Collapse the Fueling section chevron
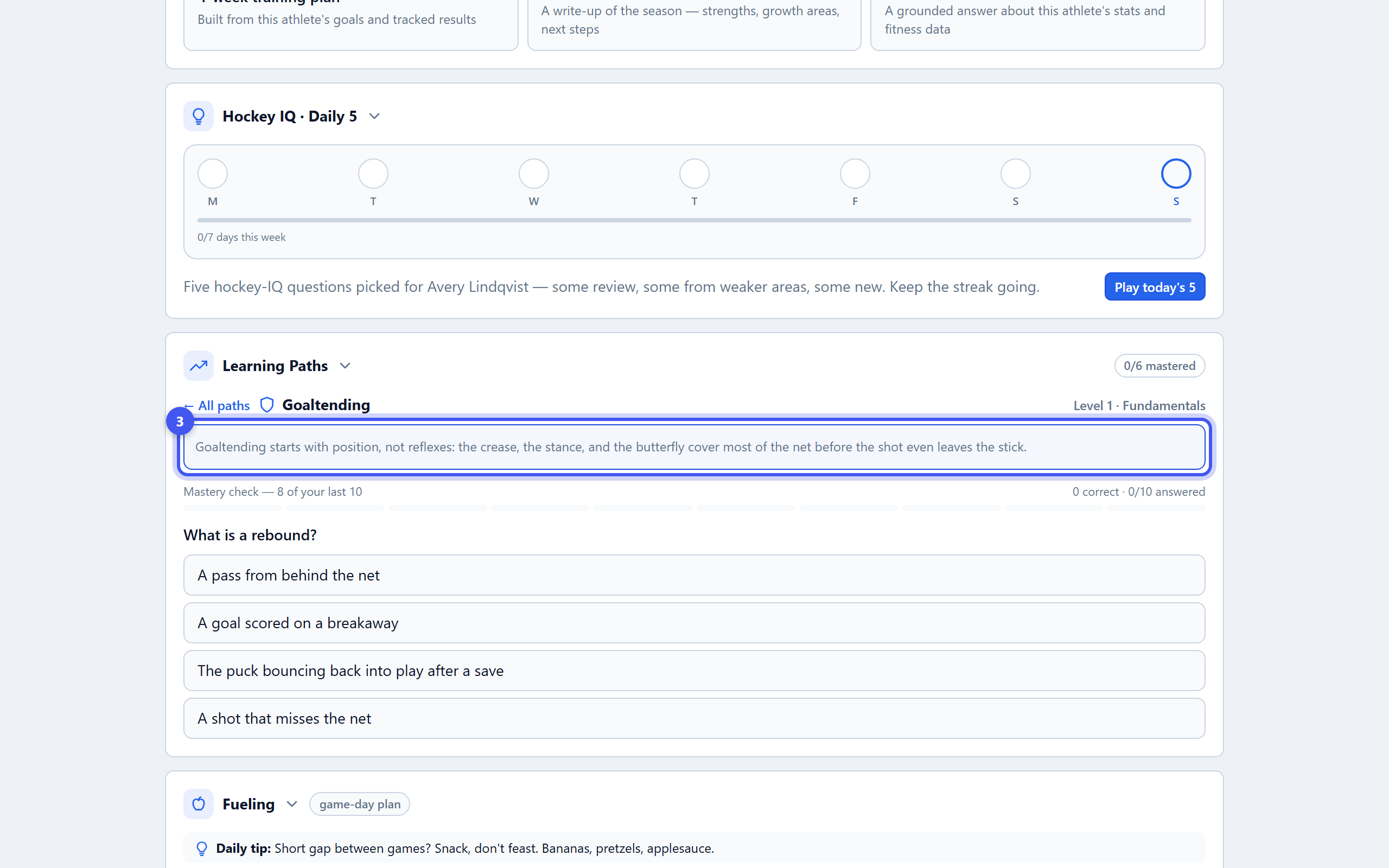This screenshot has height=868, width=1389. [291, 803]
